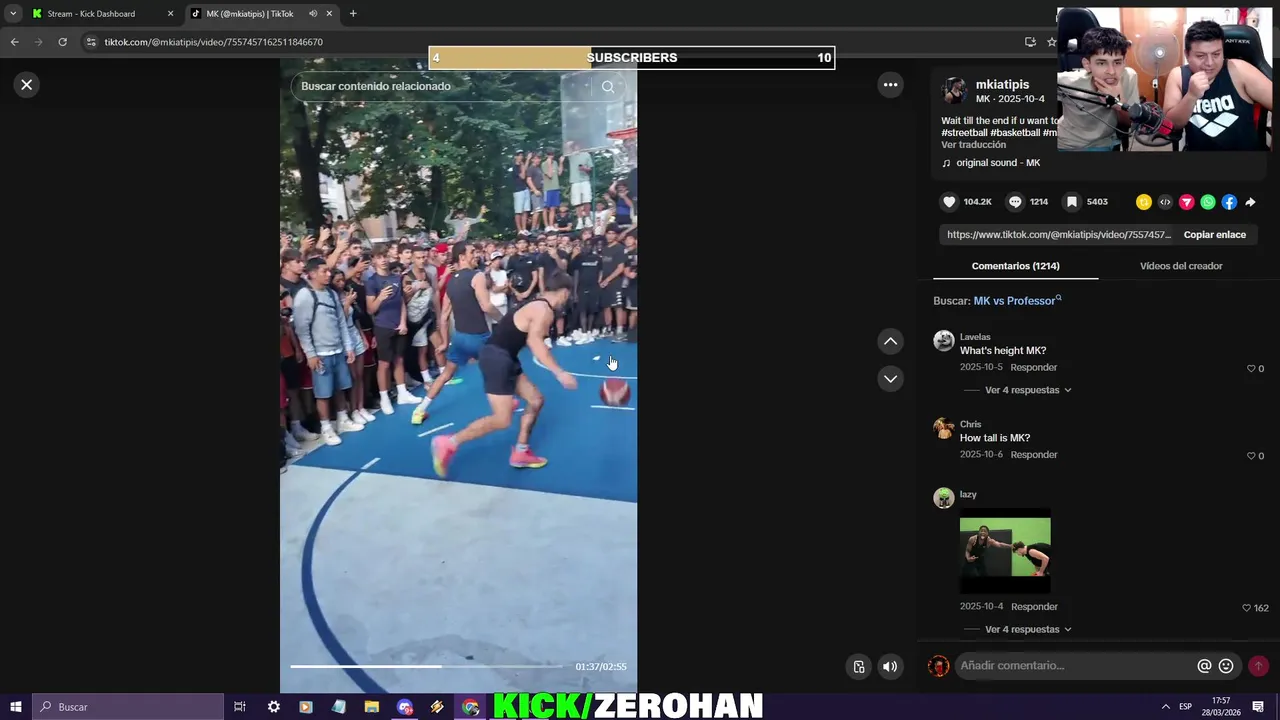Screen dimensions: 1280x720
Task: Reply to Chris's comment
Action: [1033, 455]
